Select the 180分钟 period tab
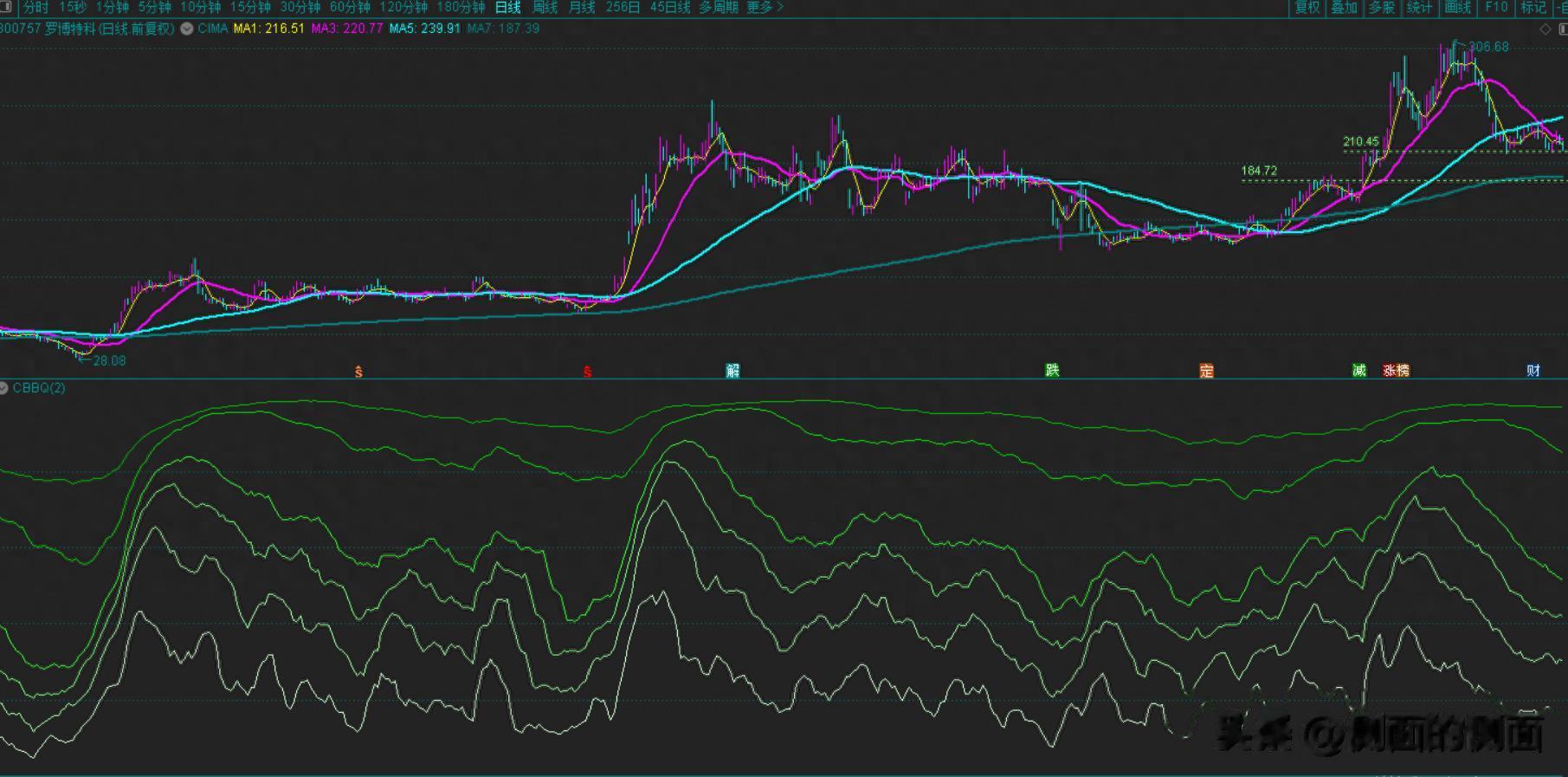Viewport: 1568px width, 777px height. coord(461,7)
